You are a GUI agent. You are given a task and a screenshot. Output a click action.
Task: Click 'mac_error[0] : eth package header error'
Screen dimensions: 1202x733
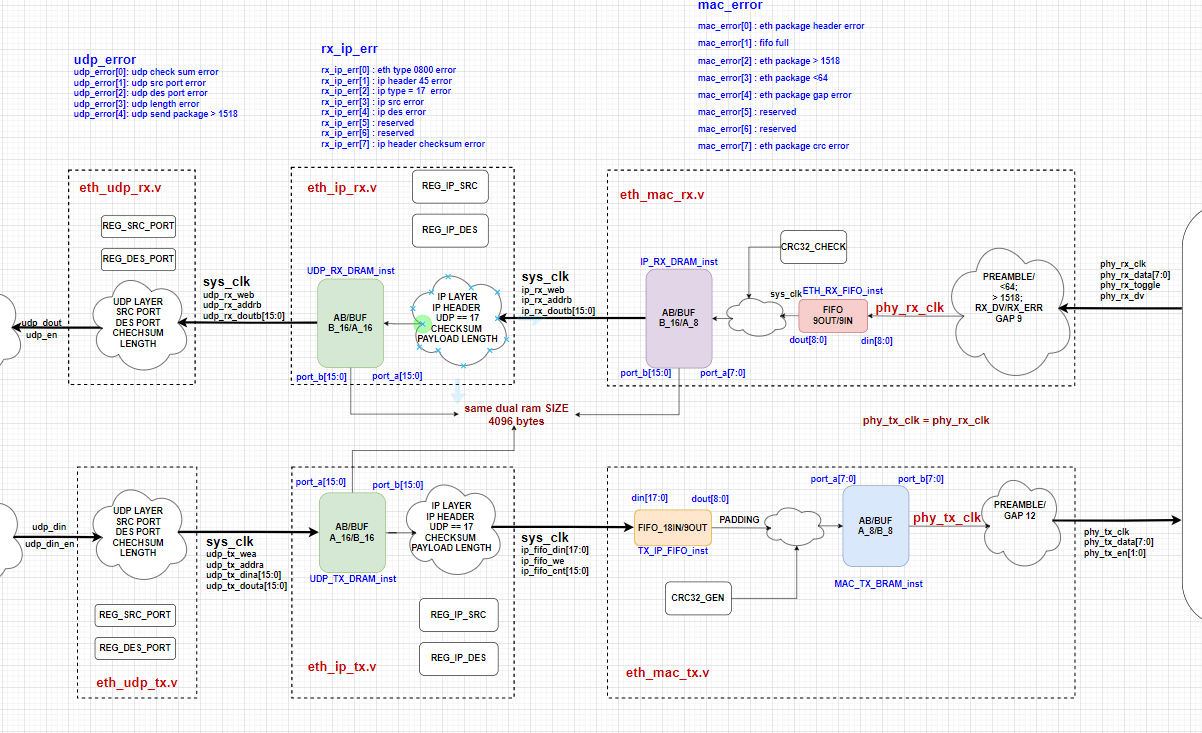[x=781, y=26]
